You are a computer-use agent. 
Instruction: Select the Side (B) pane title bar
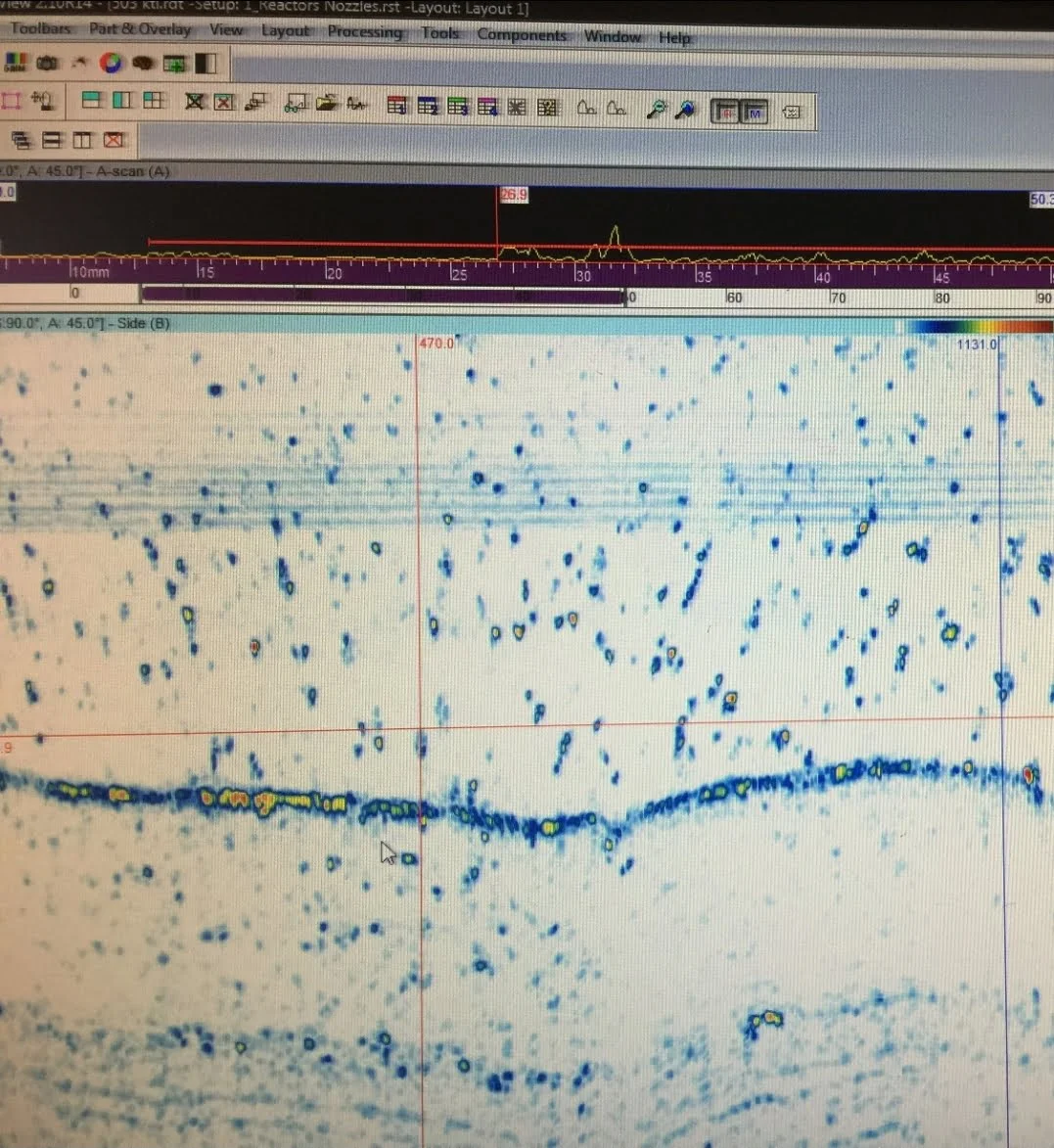pos(450,324)
